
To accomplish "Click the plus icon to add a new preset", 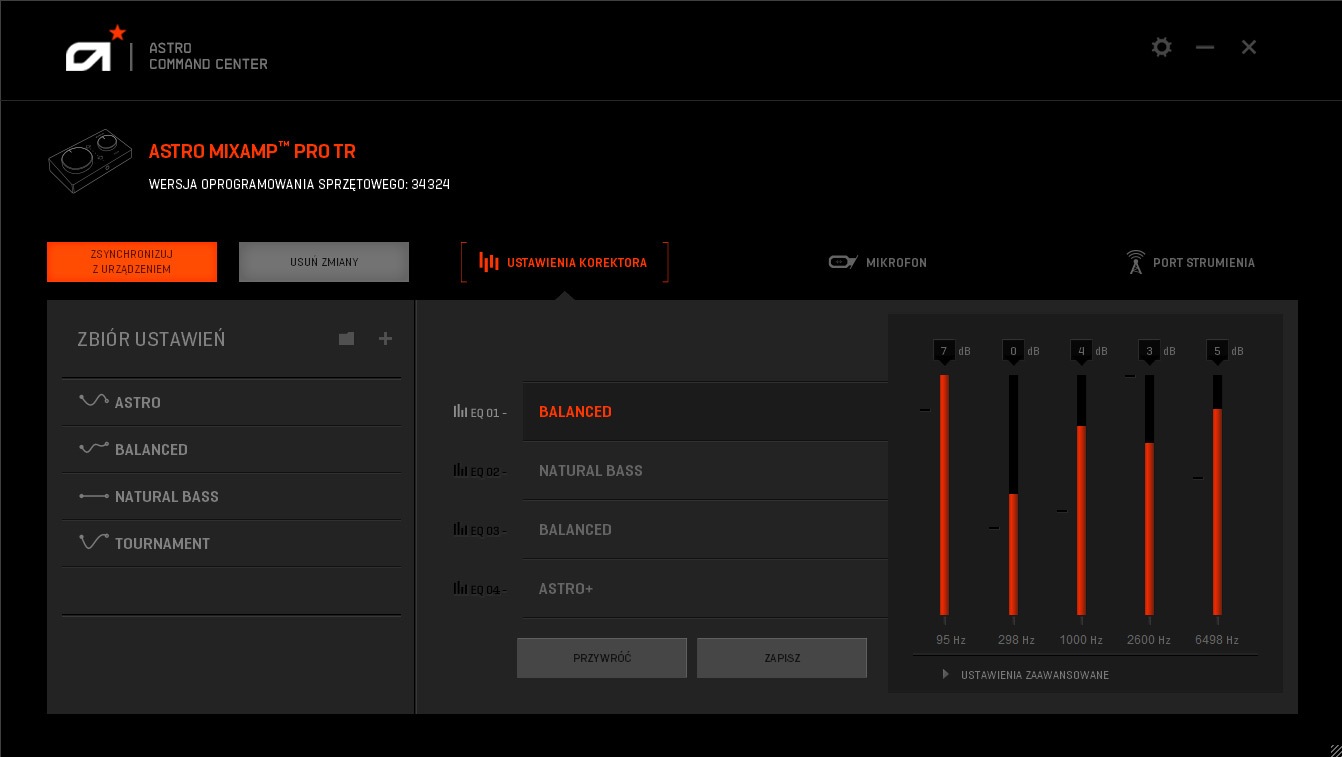I will click(385, 339).
